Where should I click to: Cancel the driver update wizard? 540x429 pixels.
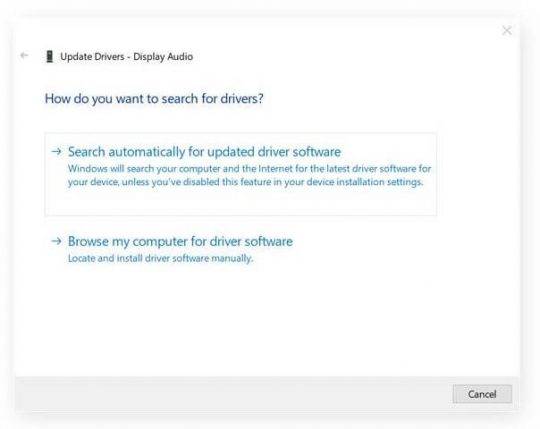[x=482, y=394]
